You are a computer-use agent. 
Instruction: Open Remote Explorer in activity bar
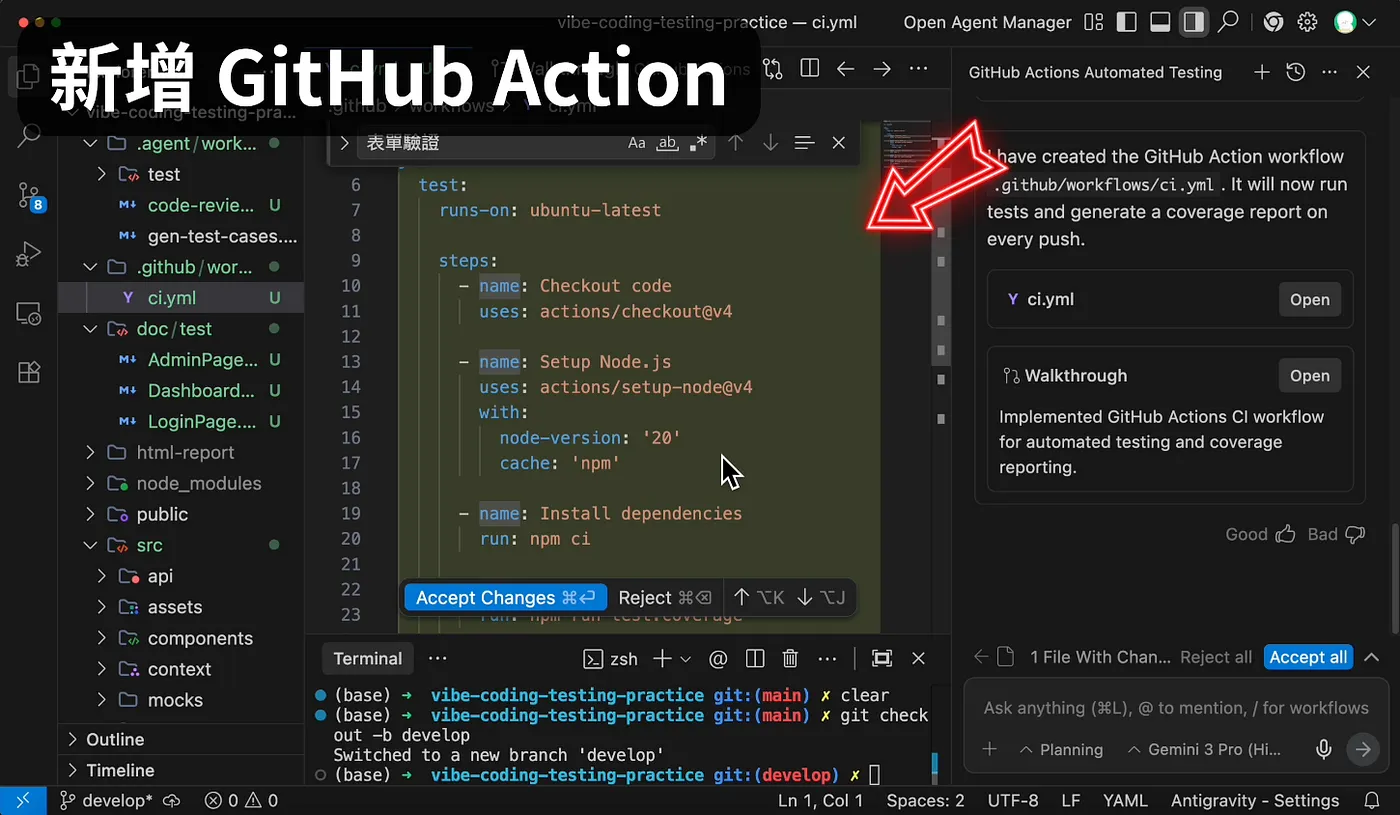(x=29, y=314)
